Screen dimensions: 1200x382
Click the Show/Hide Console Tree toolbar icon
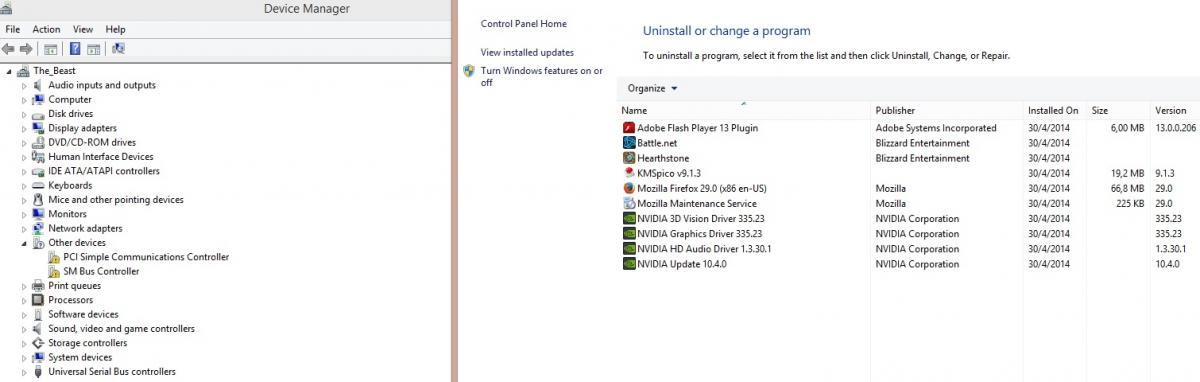tap(50, 48)
